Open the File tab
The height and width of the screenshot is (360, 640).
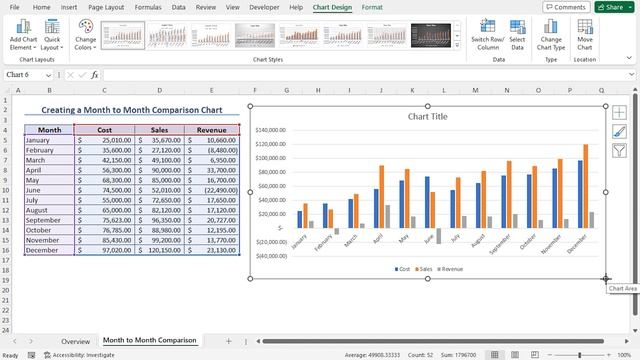[14, 7]
